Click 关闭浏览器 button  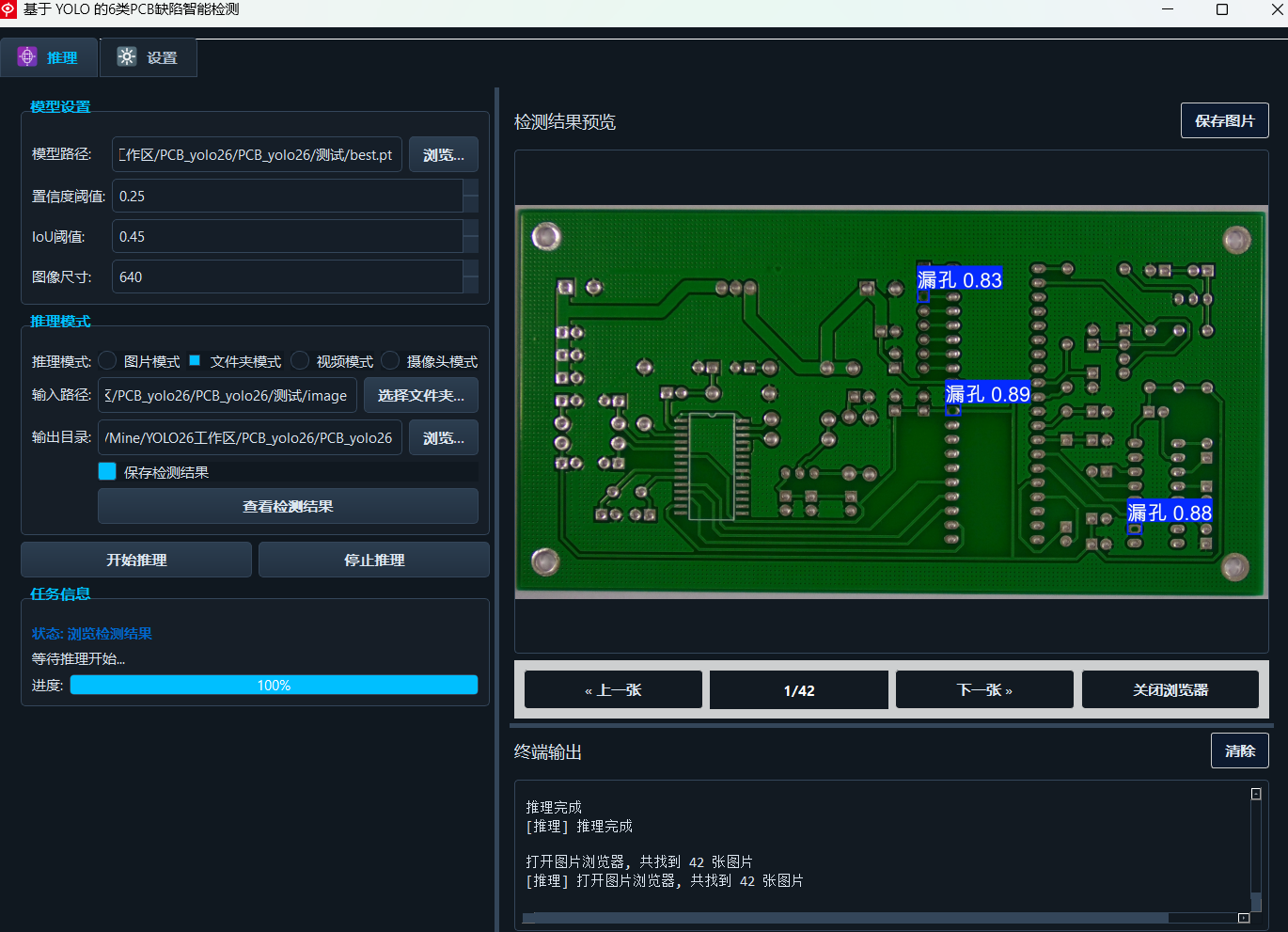(1170, 689)
